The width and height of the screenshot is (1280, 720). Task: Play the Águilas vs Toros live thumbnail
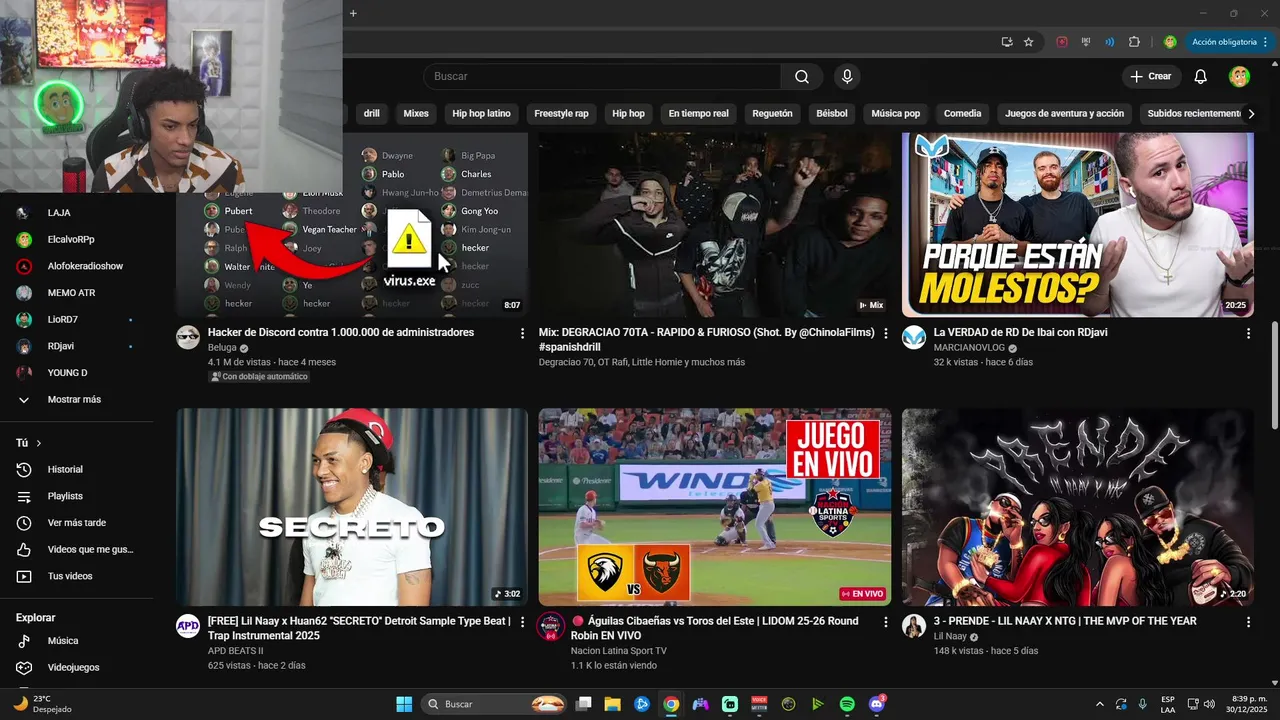click(x=715, y=507)
